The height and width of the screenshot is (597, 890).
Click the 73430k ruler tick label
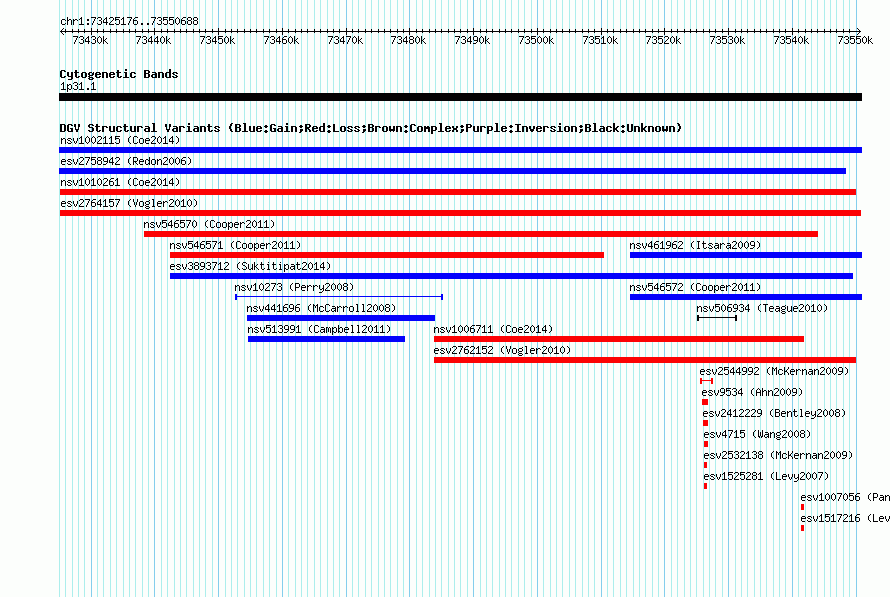90,40
